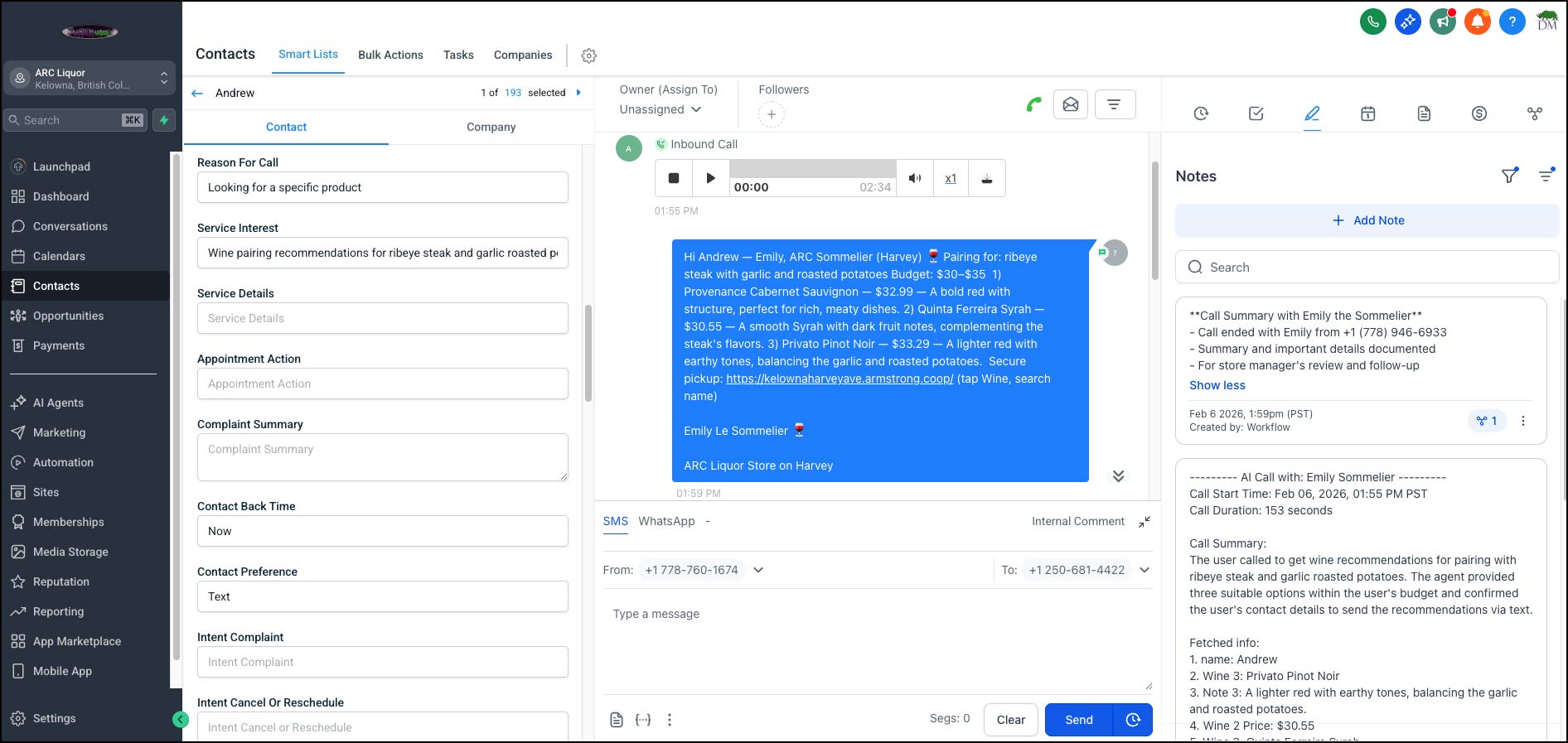Click the filter notes funnel icon

pos(1509,176)
